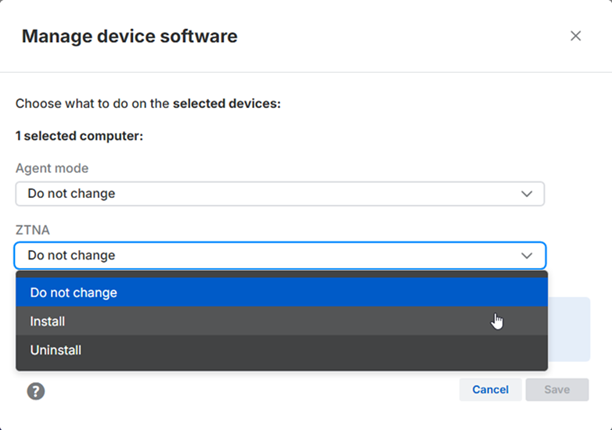Click the "1 selected computer:" text

click(x=80, y=136)
